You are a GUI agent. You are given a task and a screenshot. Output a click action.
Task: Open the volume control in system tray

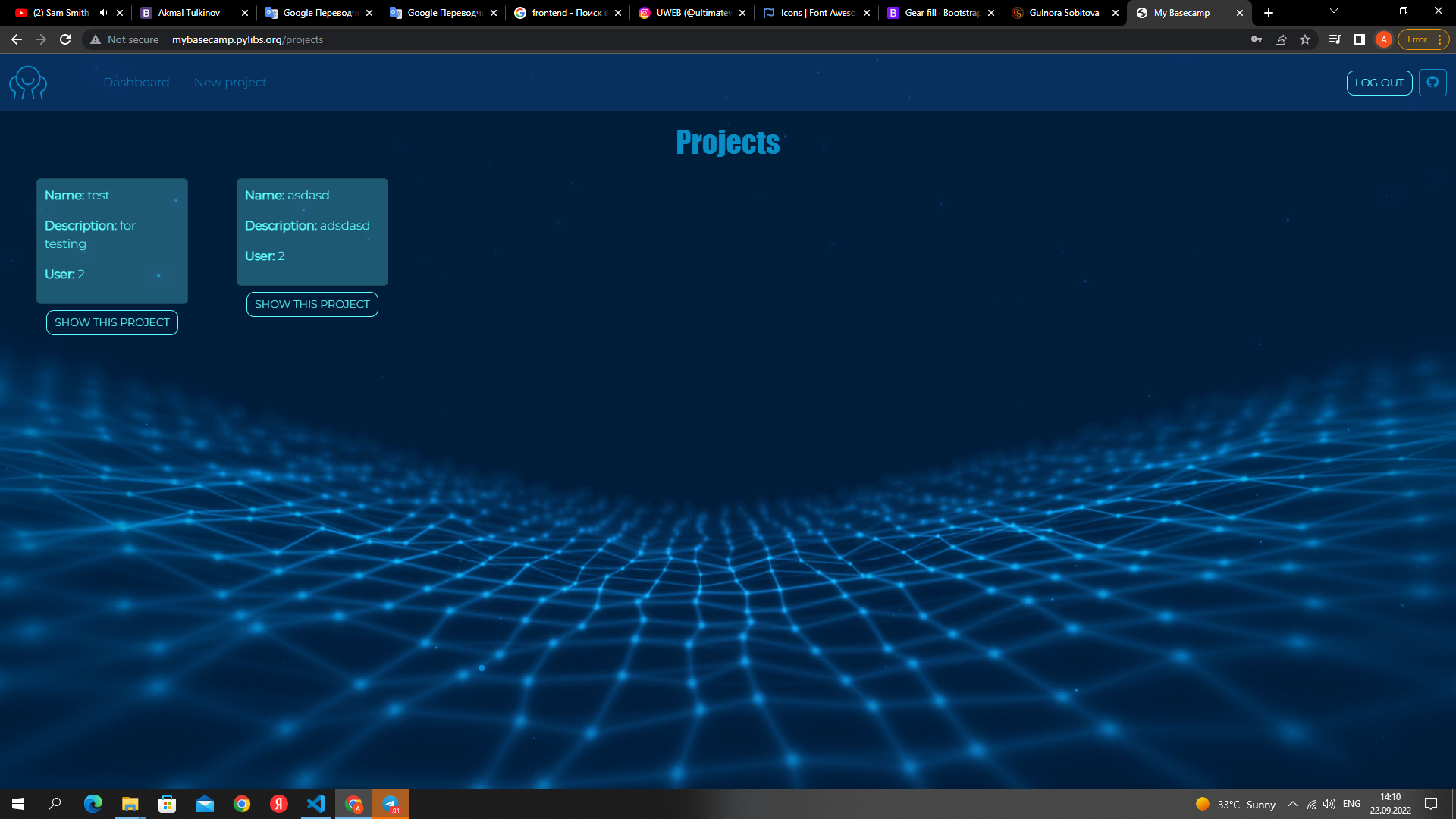click(1329, 804)
